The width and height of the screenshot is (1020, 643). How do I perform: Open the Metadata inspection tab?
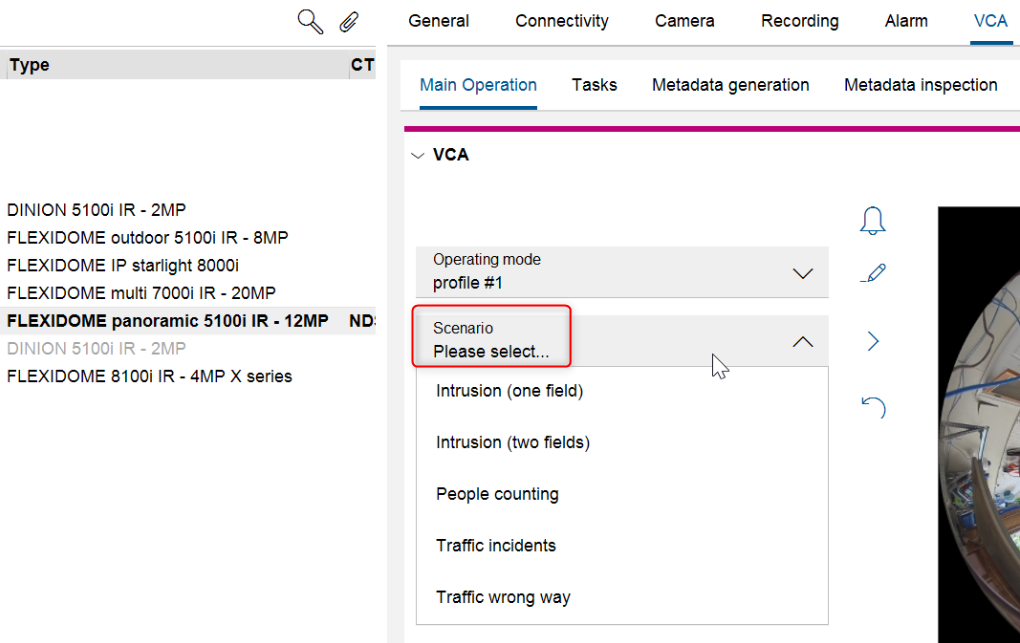click(x=920, y=85)
